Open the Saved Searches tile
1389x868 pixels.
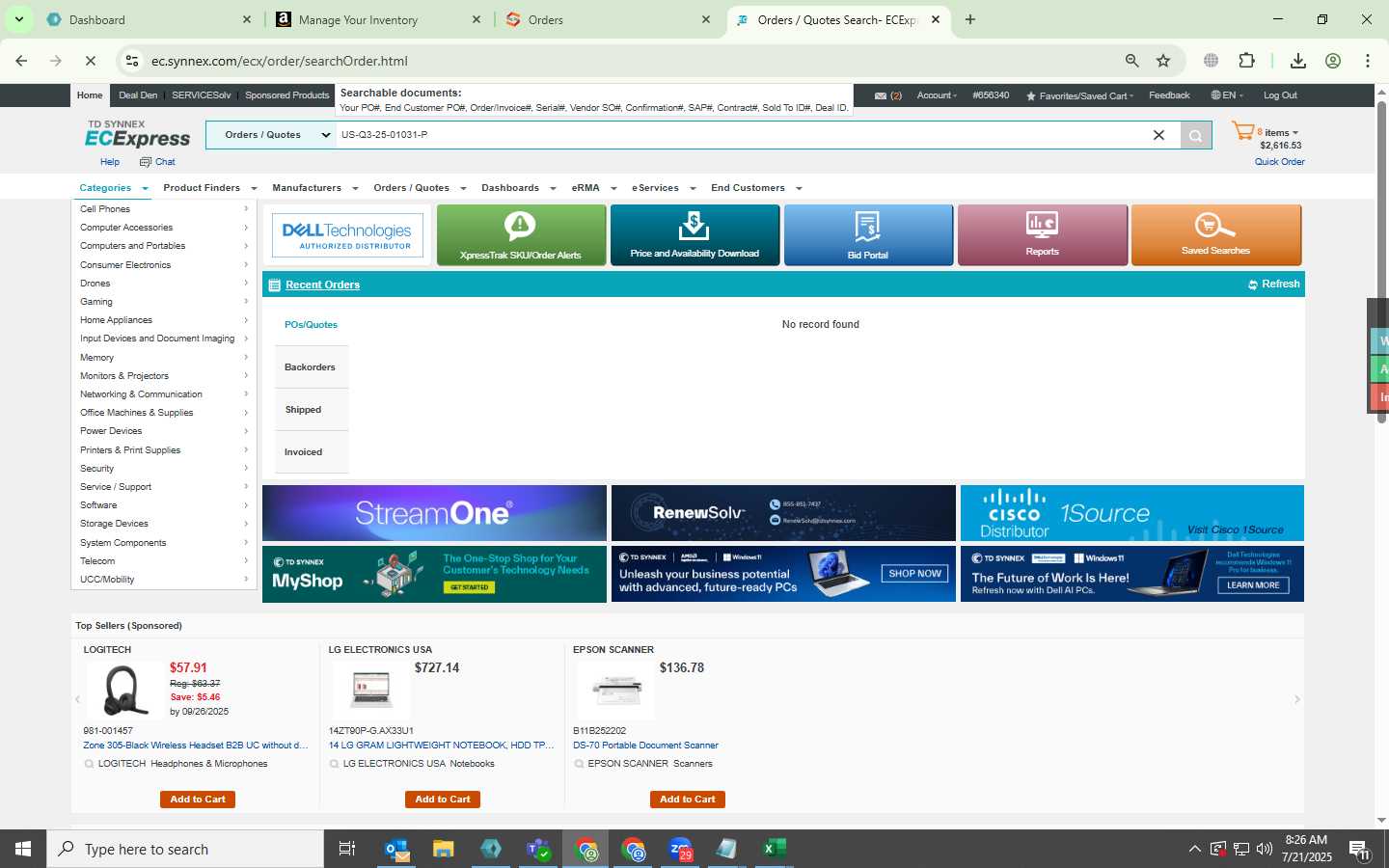(1215, 234)
